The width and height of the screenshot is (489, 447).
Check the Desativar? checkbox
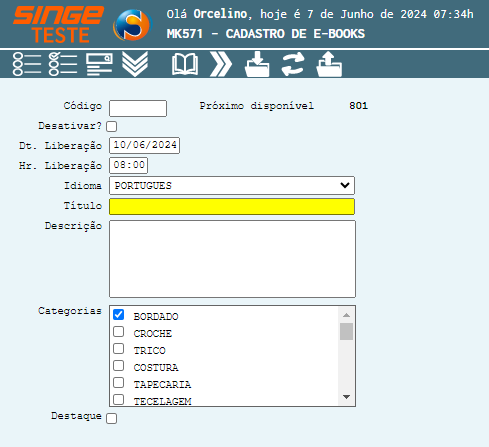point(112,126)
